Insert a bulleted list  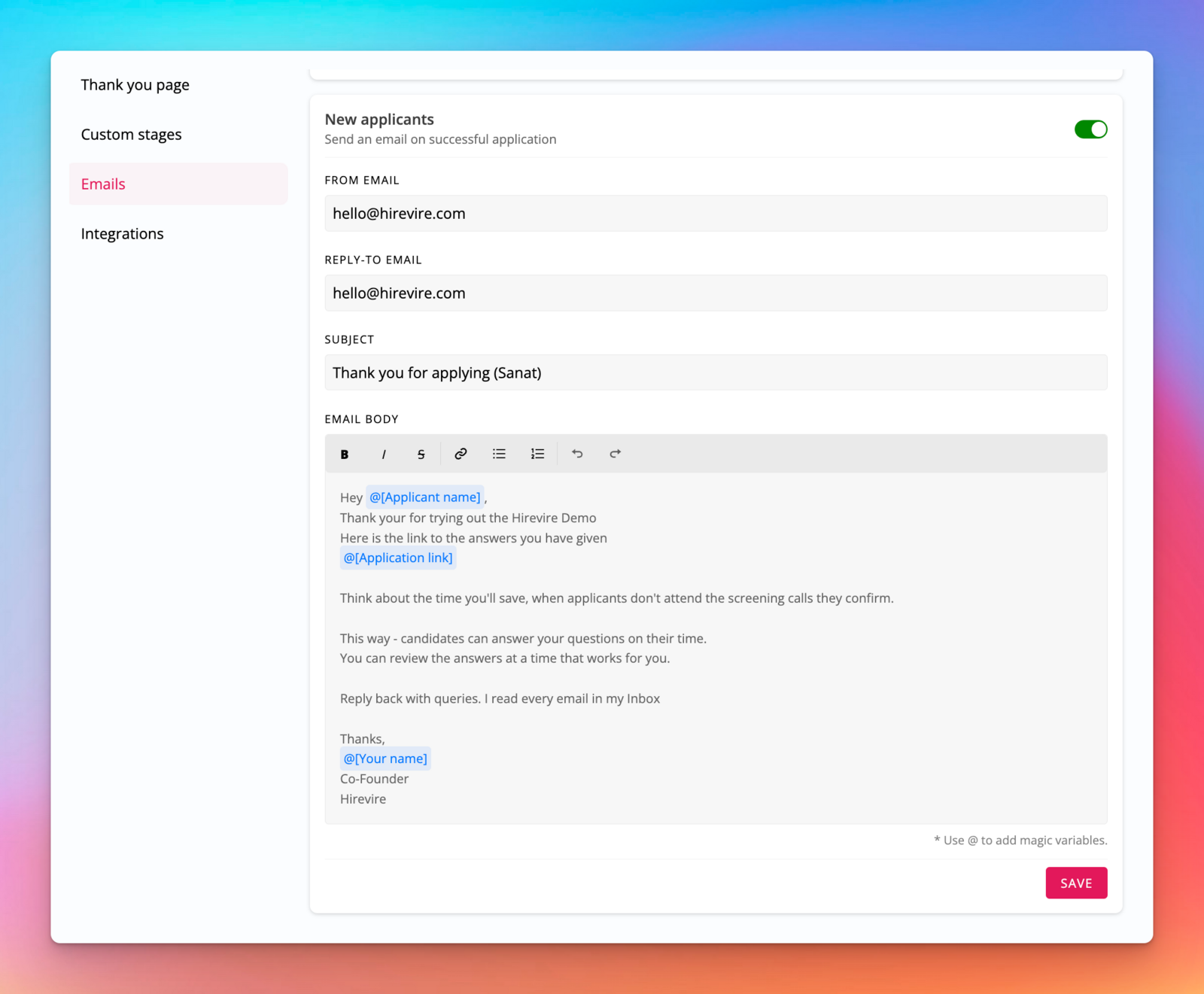coord(499,454)
